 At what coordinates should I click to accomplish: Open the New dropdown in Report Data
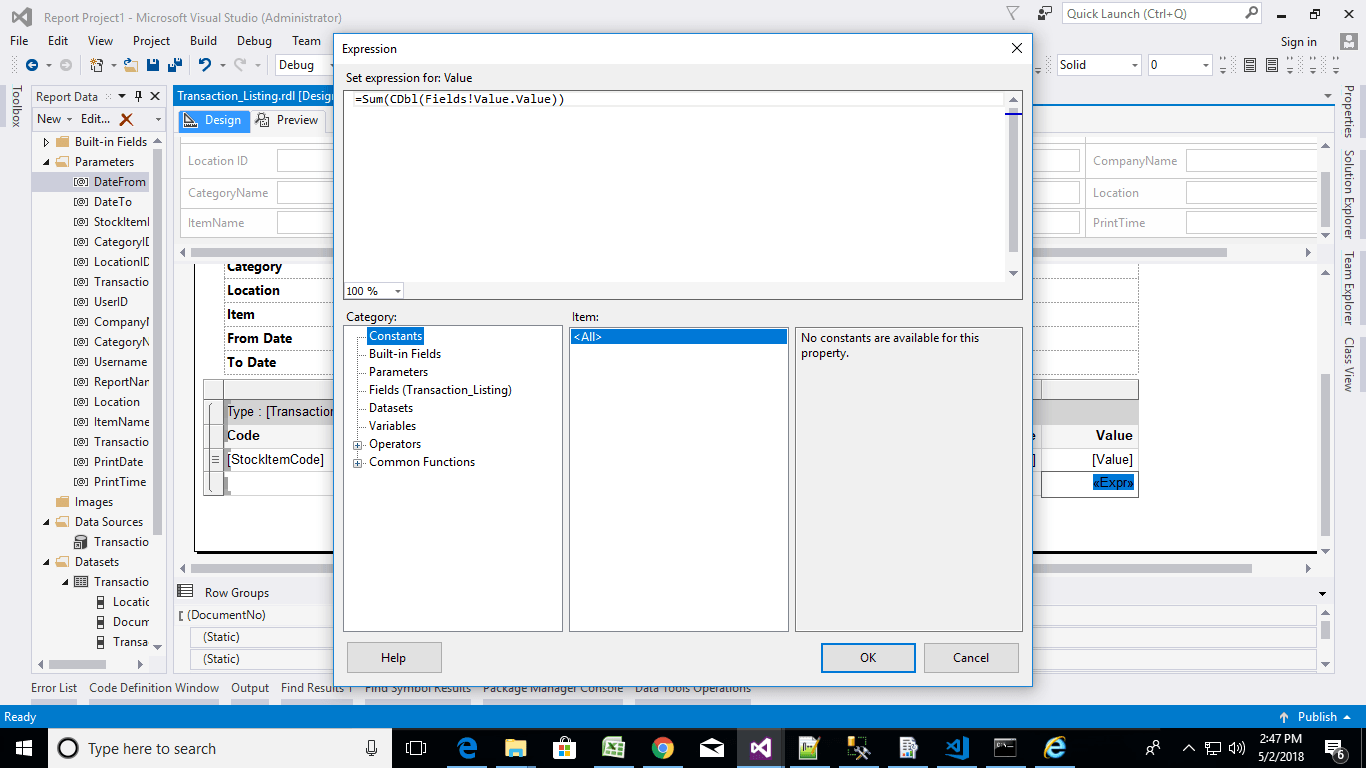click(54, 119)
